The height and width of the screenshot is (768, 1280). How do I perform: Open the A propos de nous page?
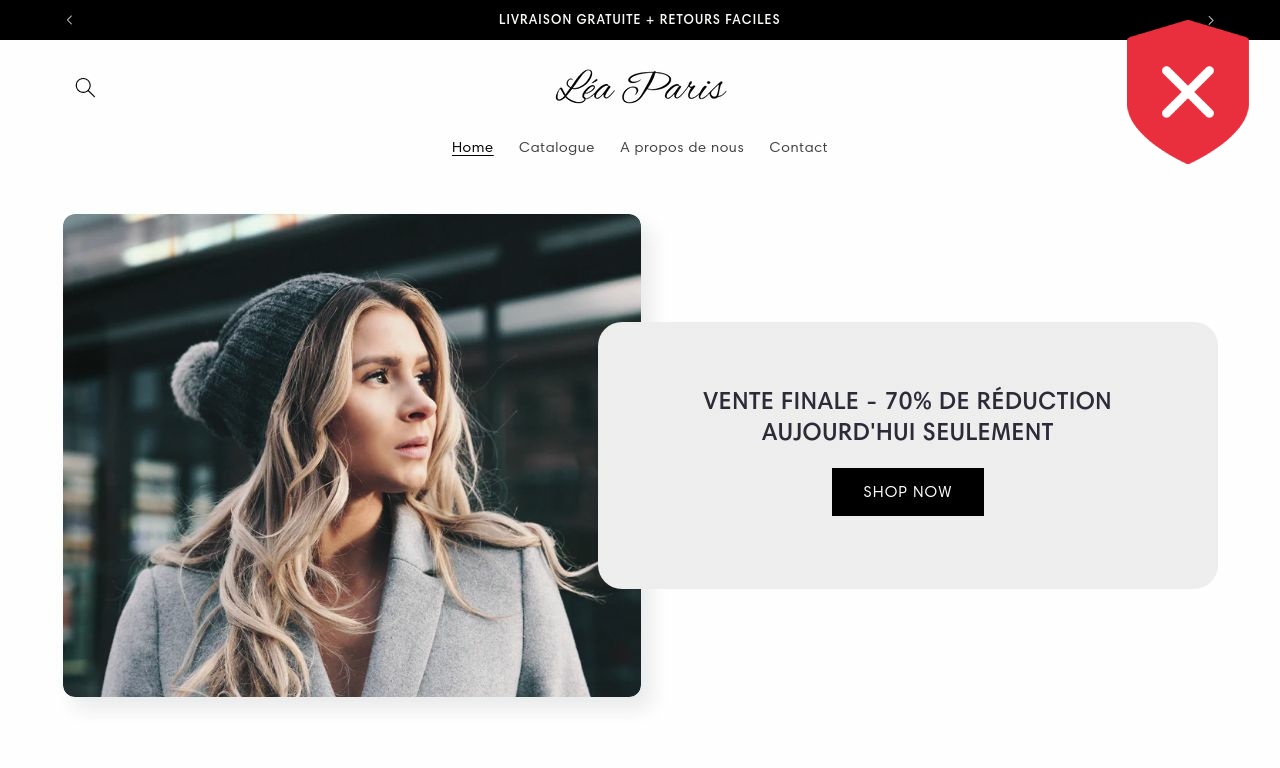click(682, 148)
